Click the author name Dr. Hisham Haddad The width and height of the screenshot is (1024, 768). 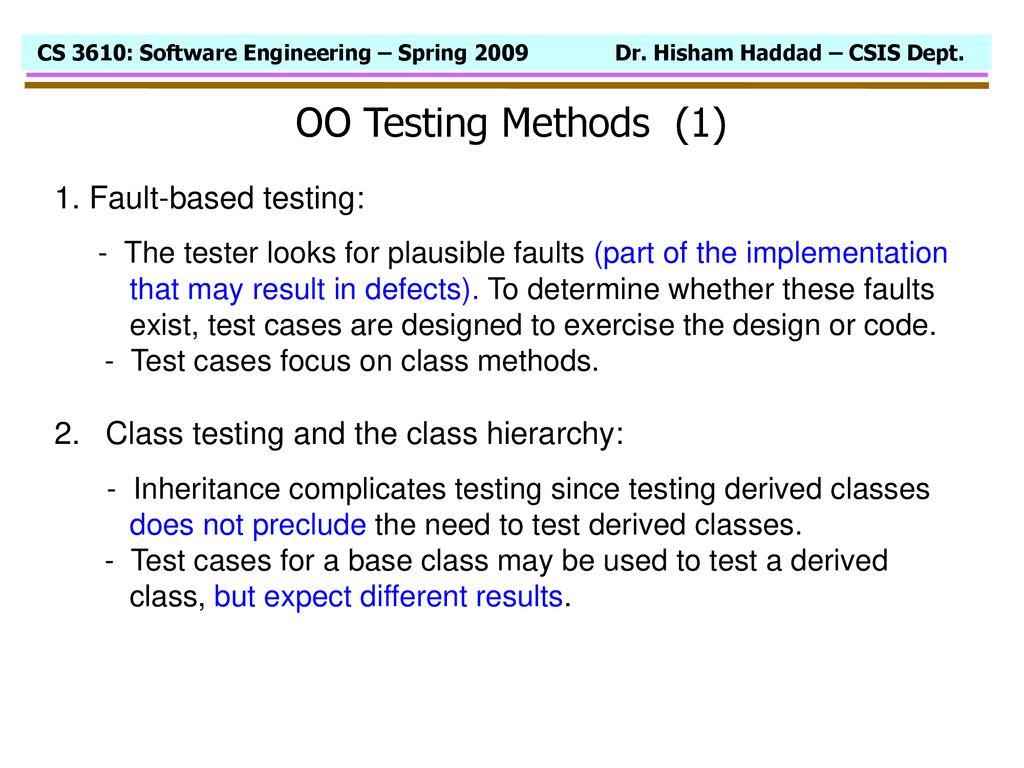(718, 53)
